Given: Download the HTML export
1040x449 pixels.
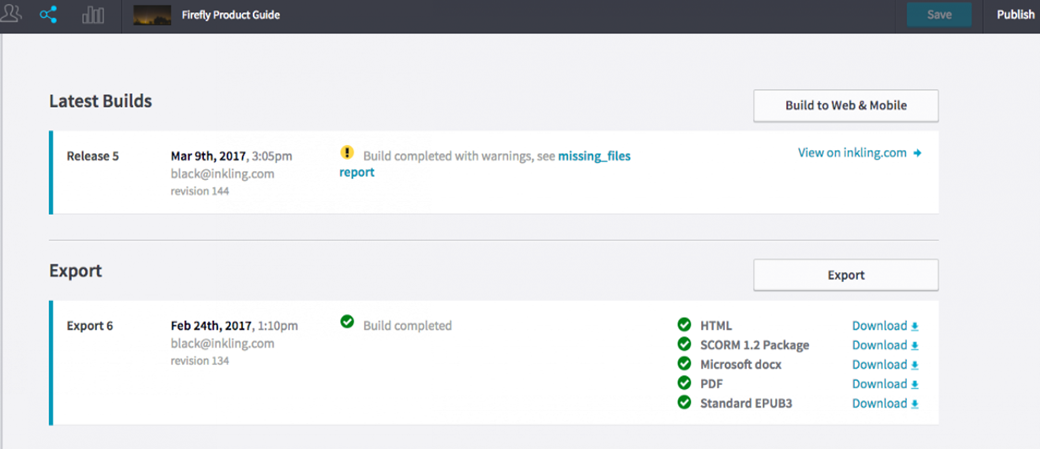Looking at the screenshot, I should click(884, 326).
